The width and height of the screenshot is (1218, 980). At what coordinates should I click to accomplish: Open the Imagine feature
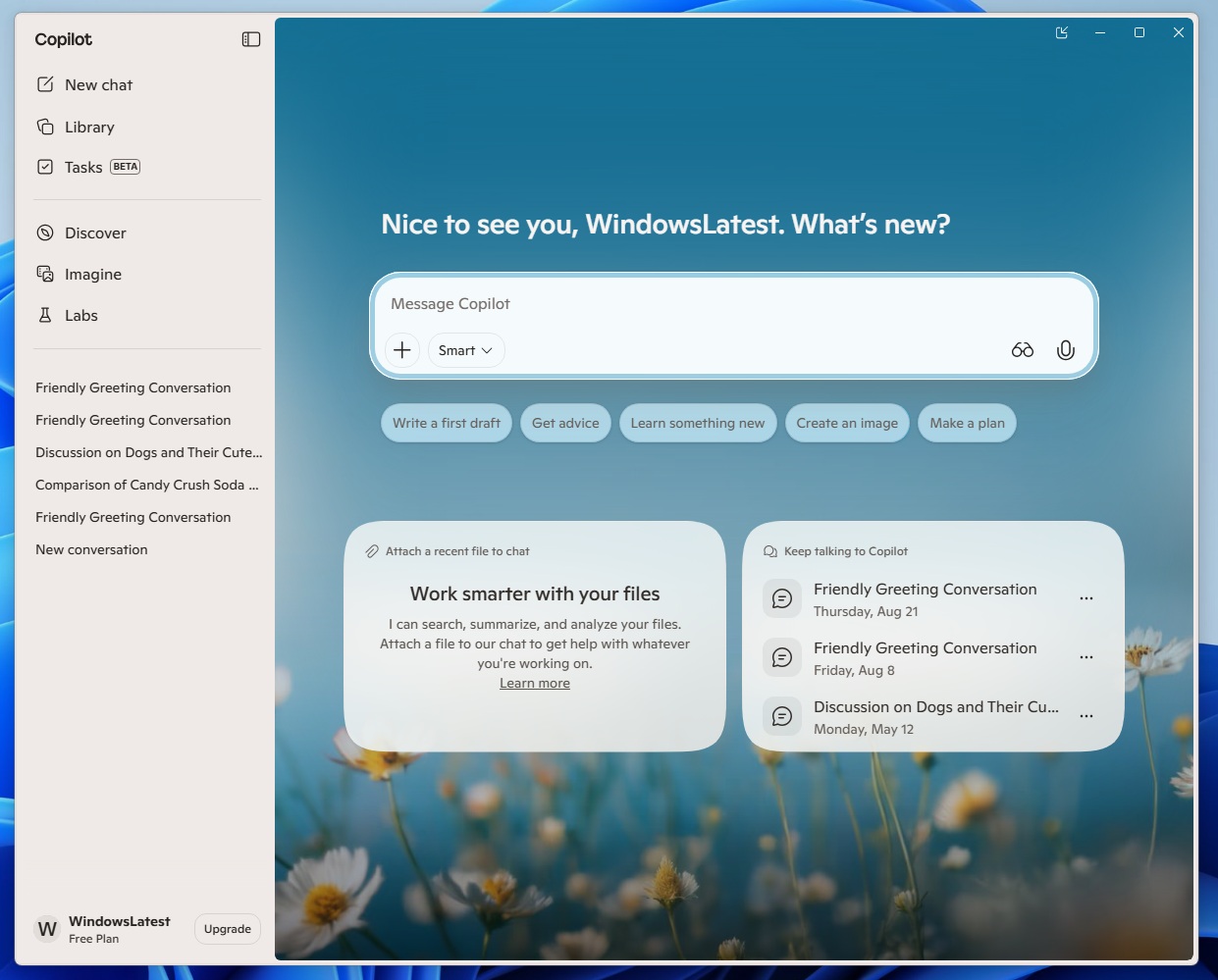coord(92,274)
